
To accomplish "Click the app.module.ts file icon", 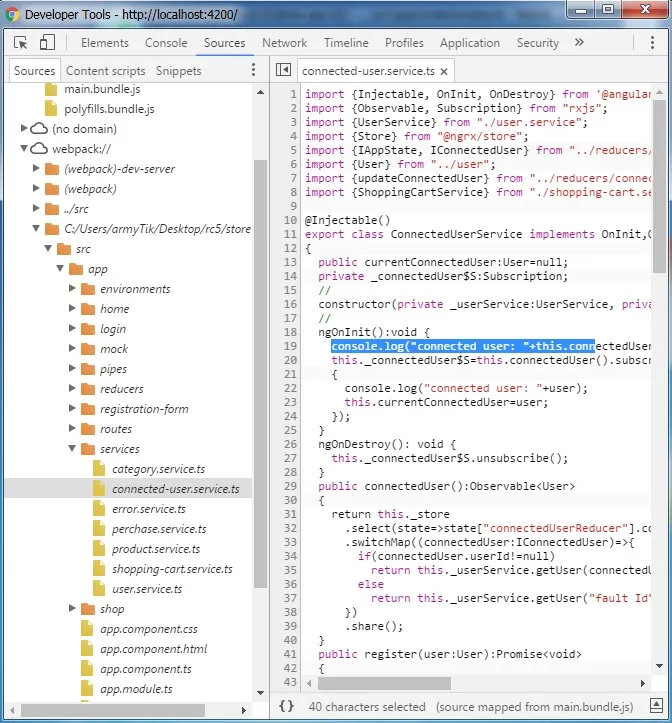I will pos(87,689).
